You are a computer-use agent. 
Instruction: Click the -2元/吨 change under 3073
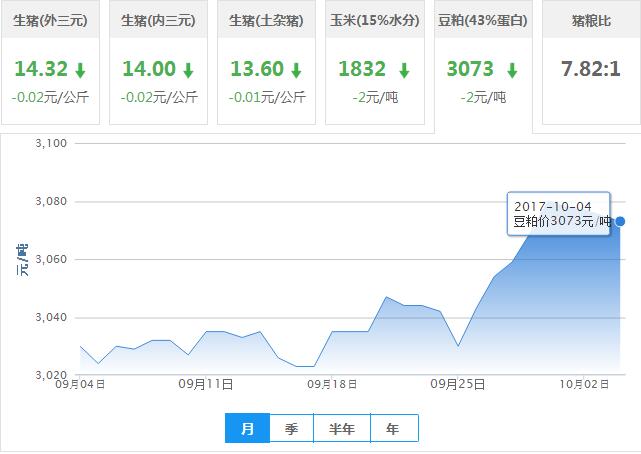point(483,97)
